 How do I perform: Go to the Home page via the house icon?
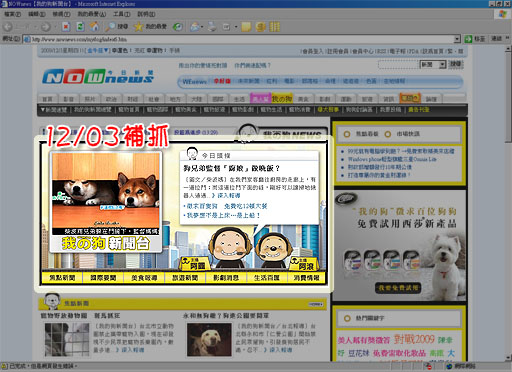pyautogui.click(x=95, y=27)
